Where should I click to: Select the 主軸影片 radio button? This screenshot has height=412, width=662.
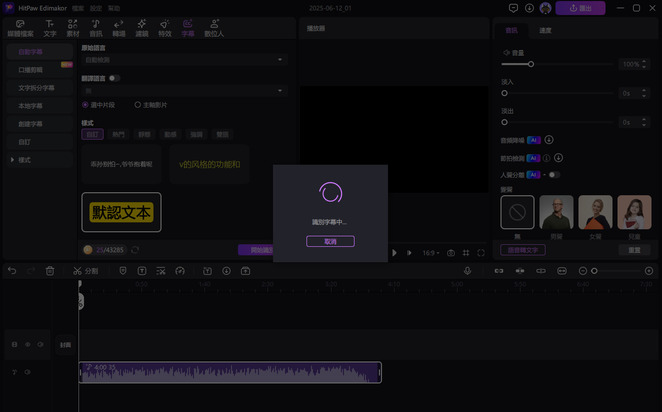[138, 105]
